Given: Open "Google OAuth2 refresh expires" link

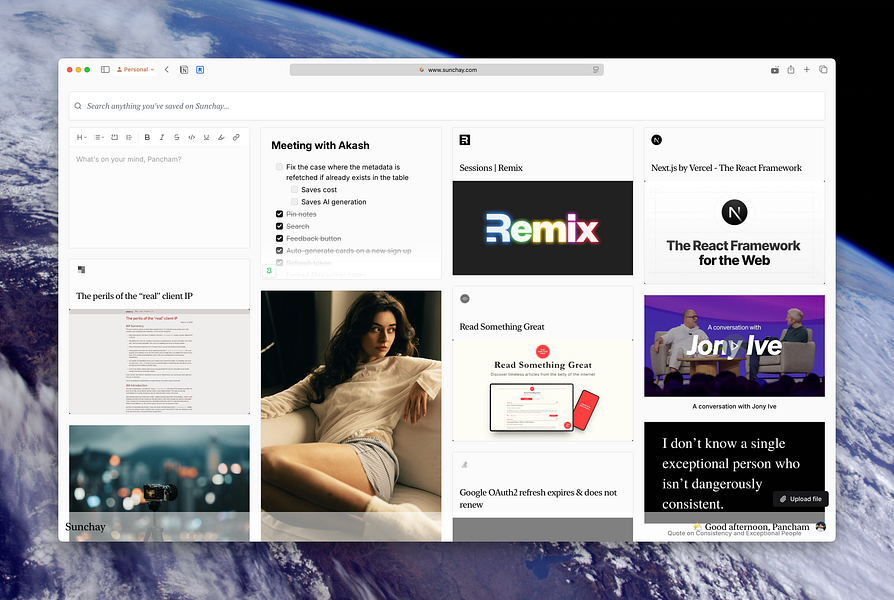Looking at the screenshot, I should (x=538, y=498).
